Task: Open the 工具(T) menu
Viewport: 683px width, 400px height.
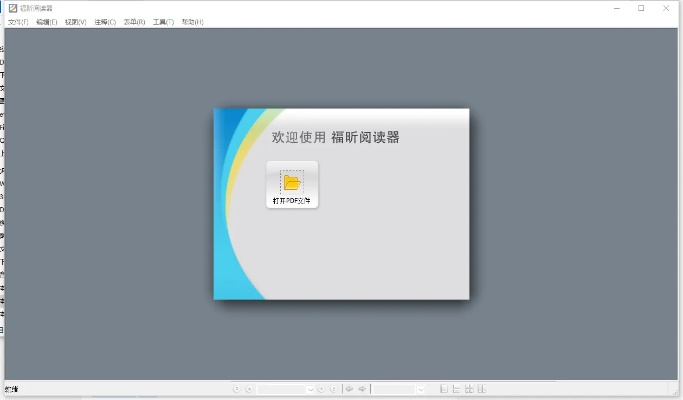Action: click(x=163, y=21)
